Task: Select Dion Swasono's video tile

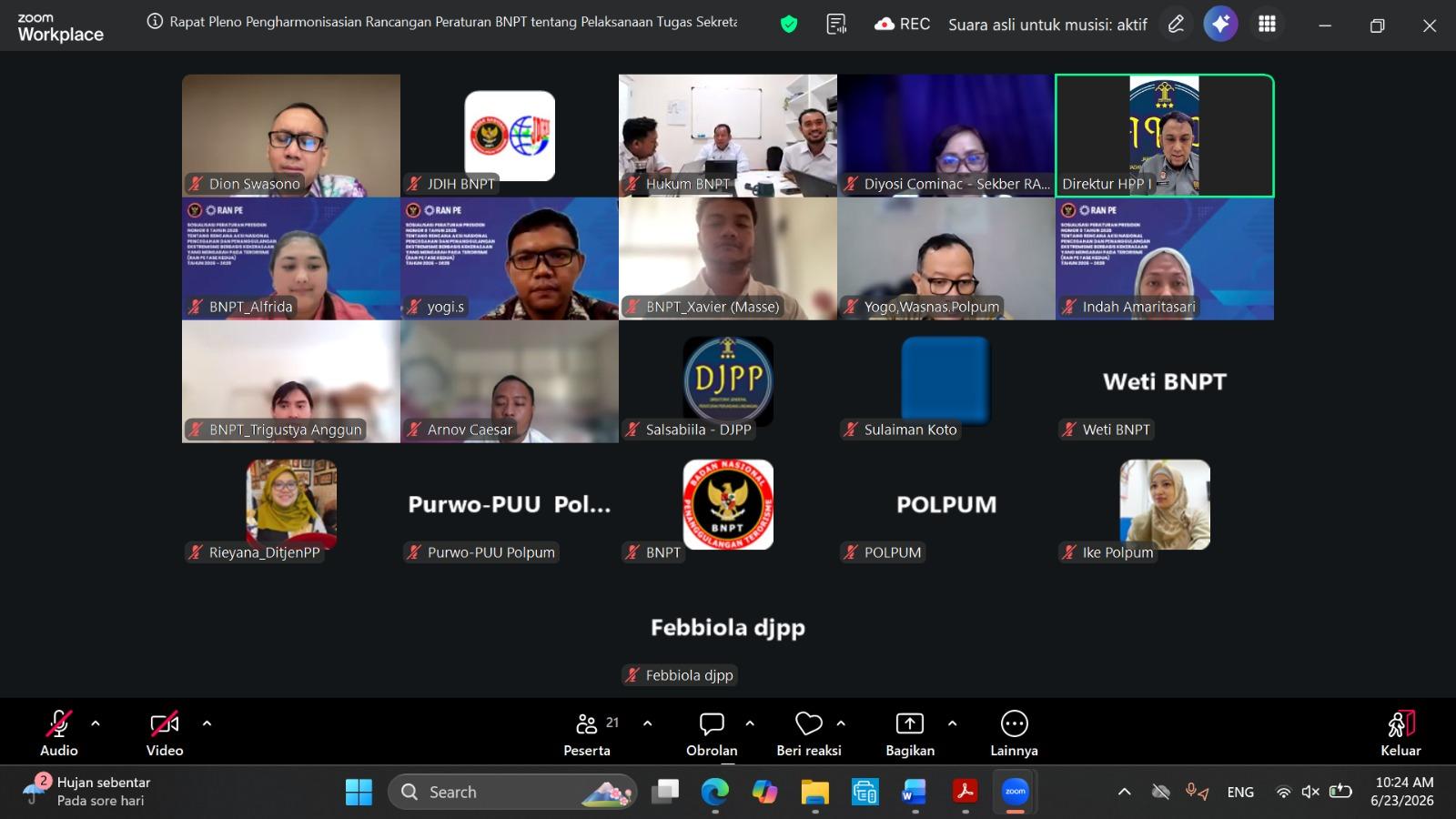Action: (291, 136)
